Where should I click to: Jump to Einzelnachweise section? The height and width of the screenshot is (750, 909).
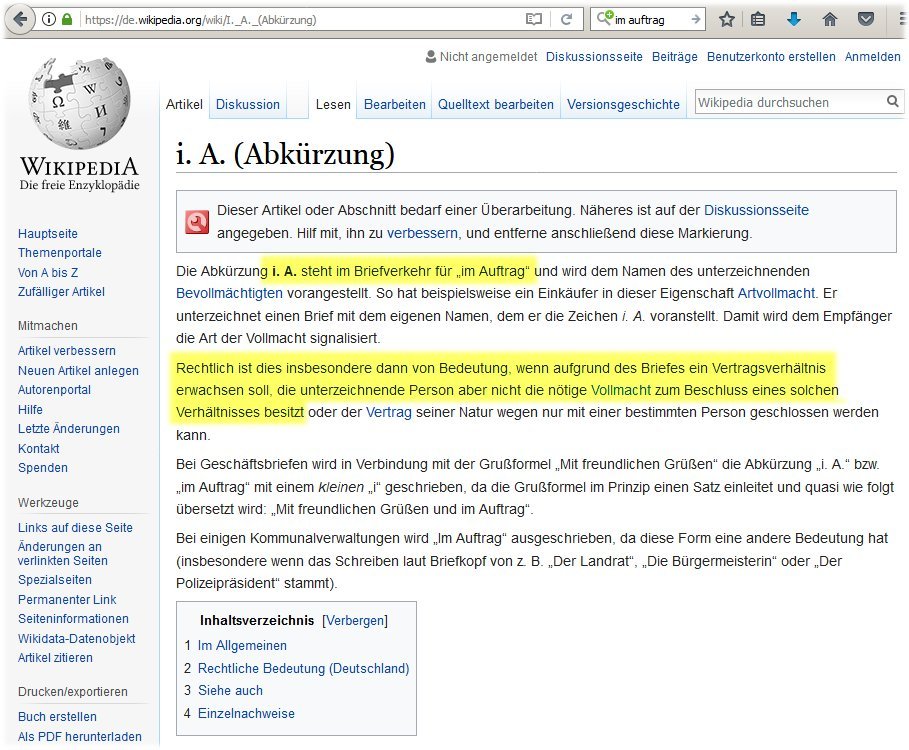pos(246,713)
